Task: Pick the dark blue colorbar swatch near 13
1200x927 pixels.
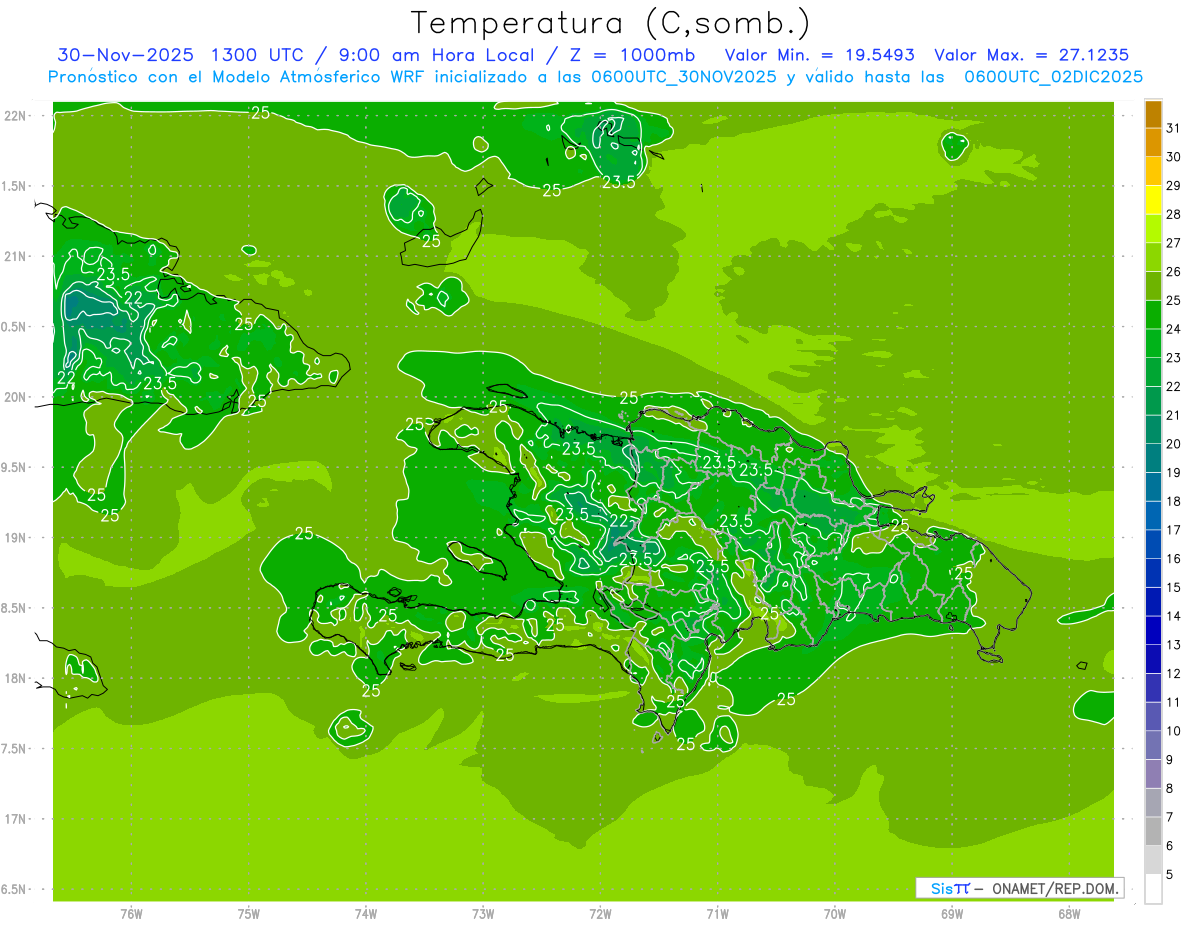Action: tap(1153, 631)
